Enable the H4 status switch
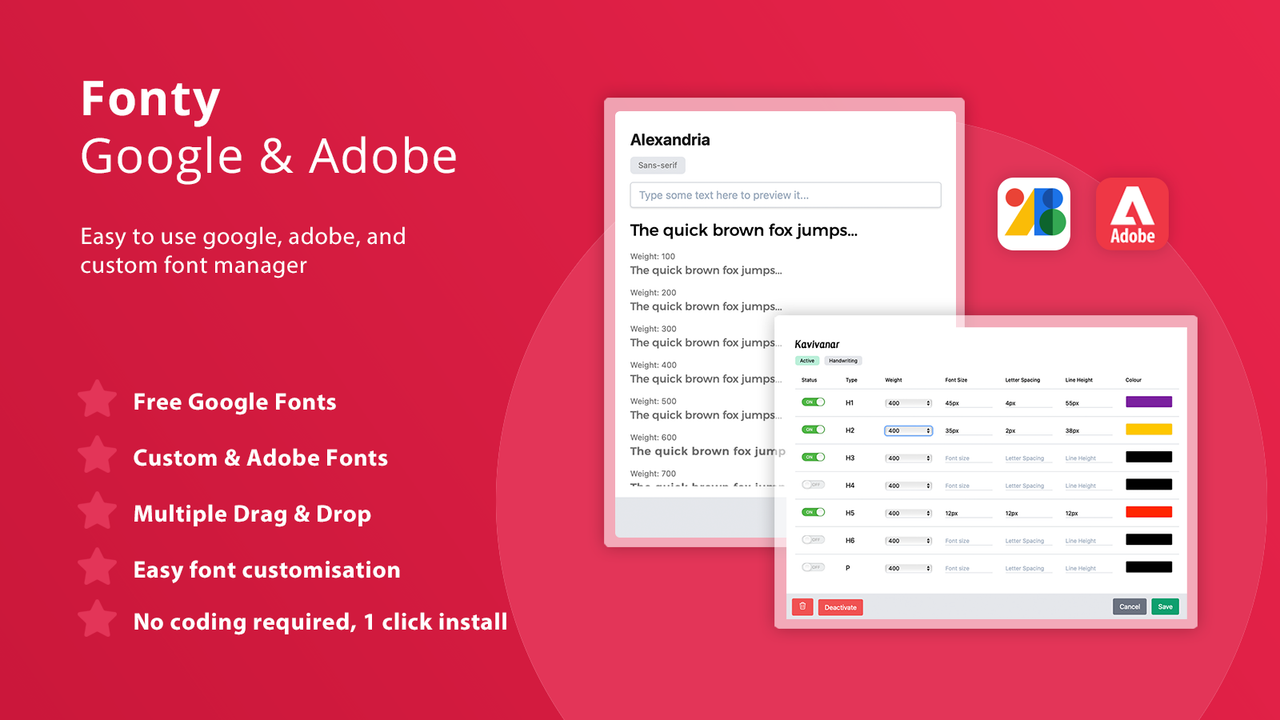Image resolution: width=1280 pixels, height=720 pixels. 813,485
